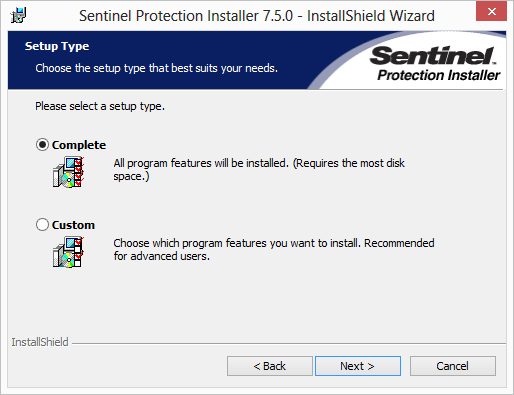Close the InstallShield Wizard window
514x395 pixels.
click(x=491, y=12)
